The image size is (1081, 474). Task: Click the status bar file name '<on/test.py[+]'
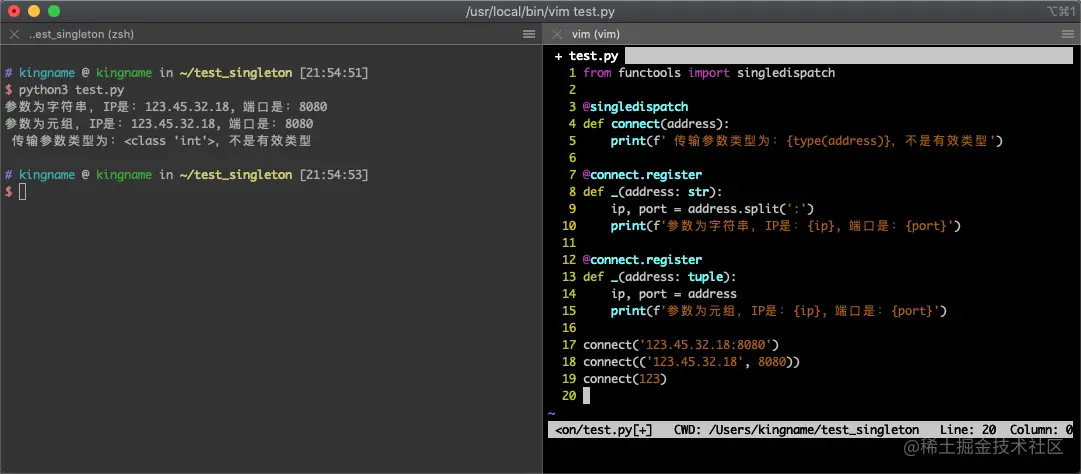point(603,429)
